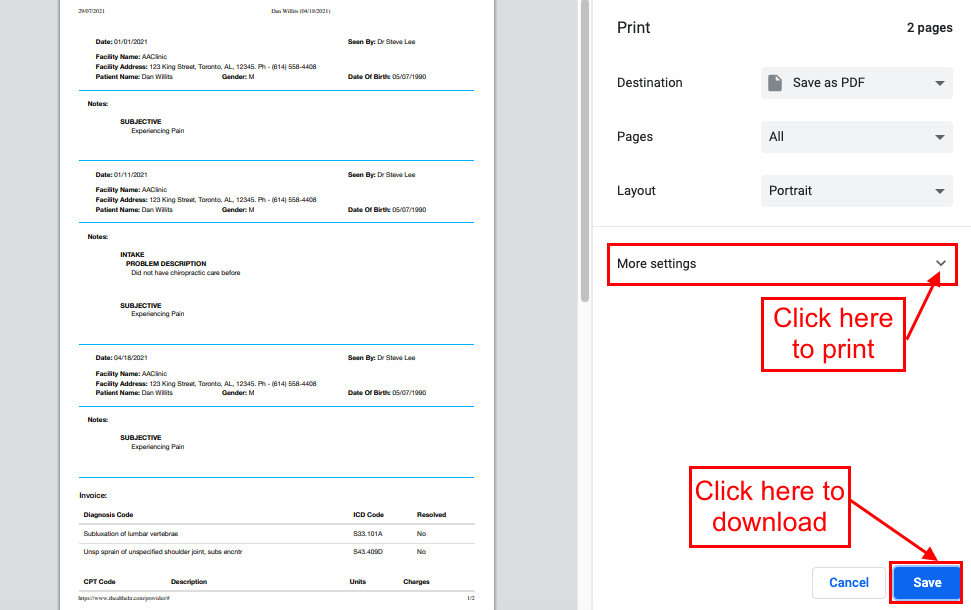The height and width of the screenshot is (610, 971).
Task: Click the "ICD Code" column header
Action: 368,515
